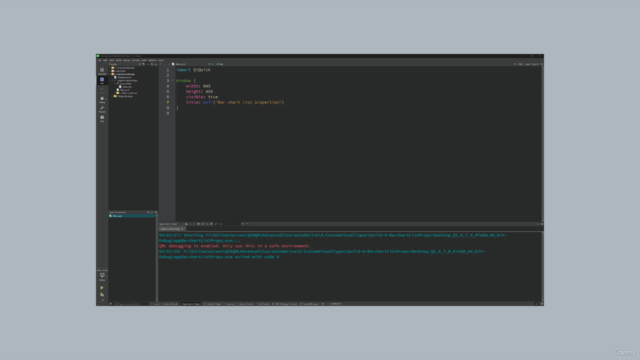Open the File menu
Image resolution: width=640 pixels, height=360 pixels.
pyautogui.click(x=100, y=60)
